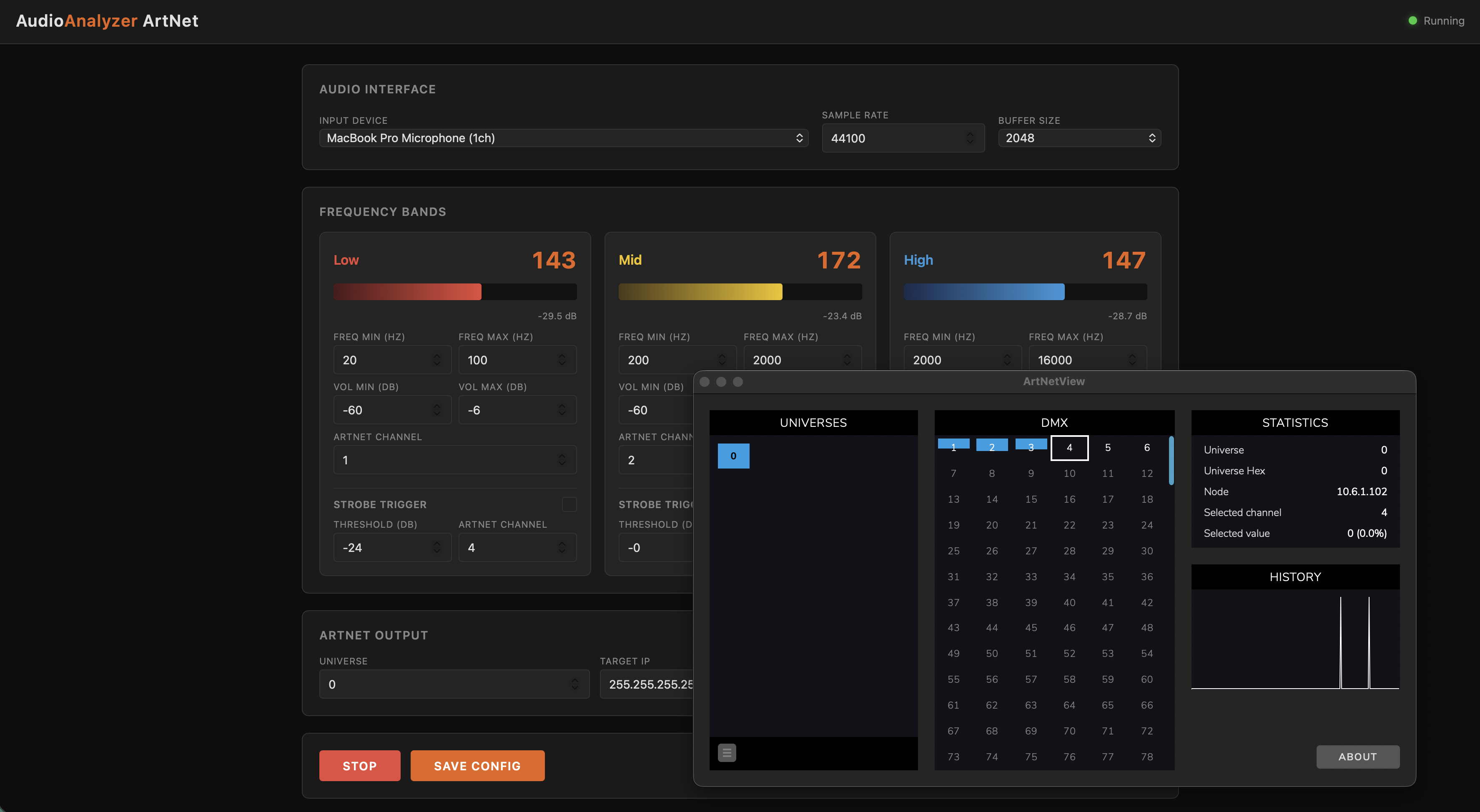
Task: Open the Input Device dropdown
Action: pyautogui.click(x=563, y=138)
